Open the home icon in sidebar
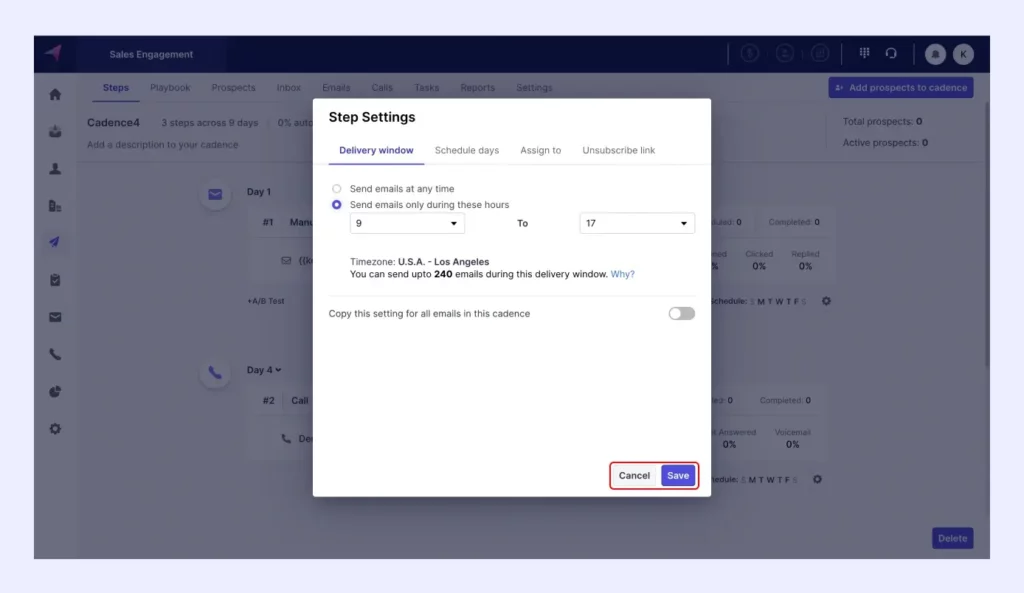 pos(55,95)
